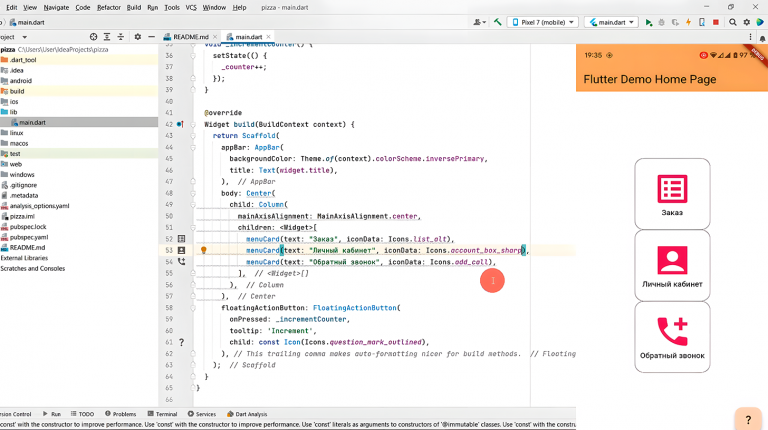Open the main.dart run configuration dropdown

pos(611,21)
